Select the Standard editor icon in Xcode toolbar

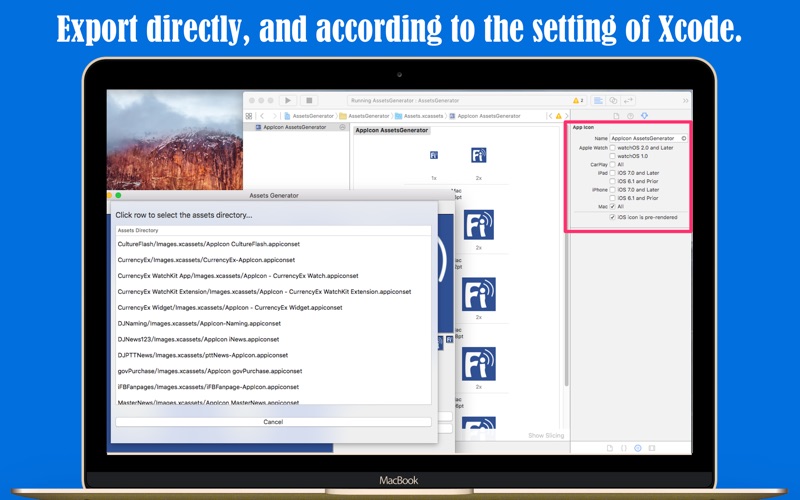[598, 101]
